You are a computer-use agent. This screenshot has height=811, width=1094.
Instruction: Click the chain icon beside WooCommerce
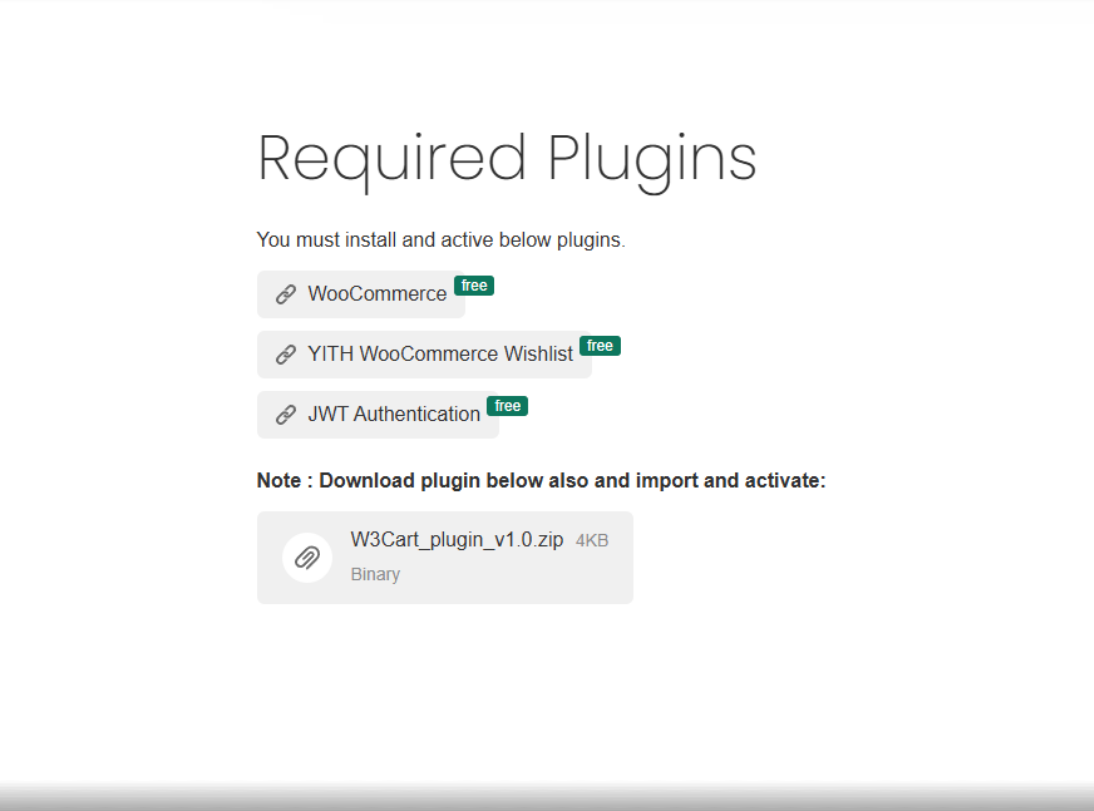click(x=286, y=295)
